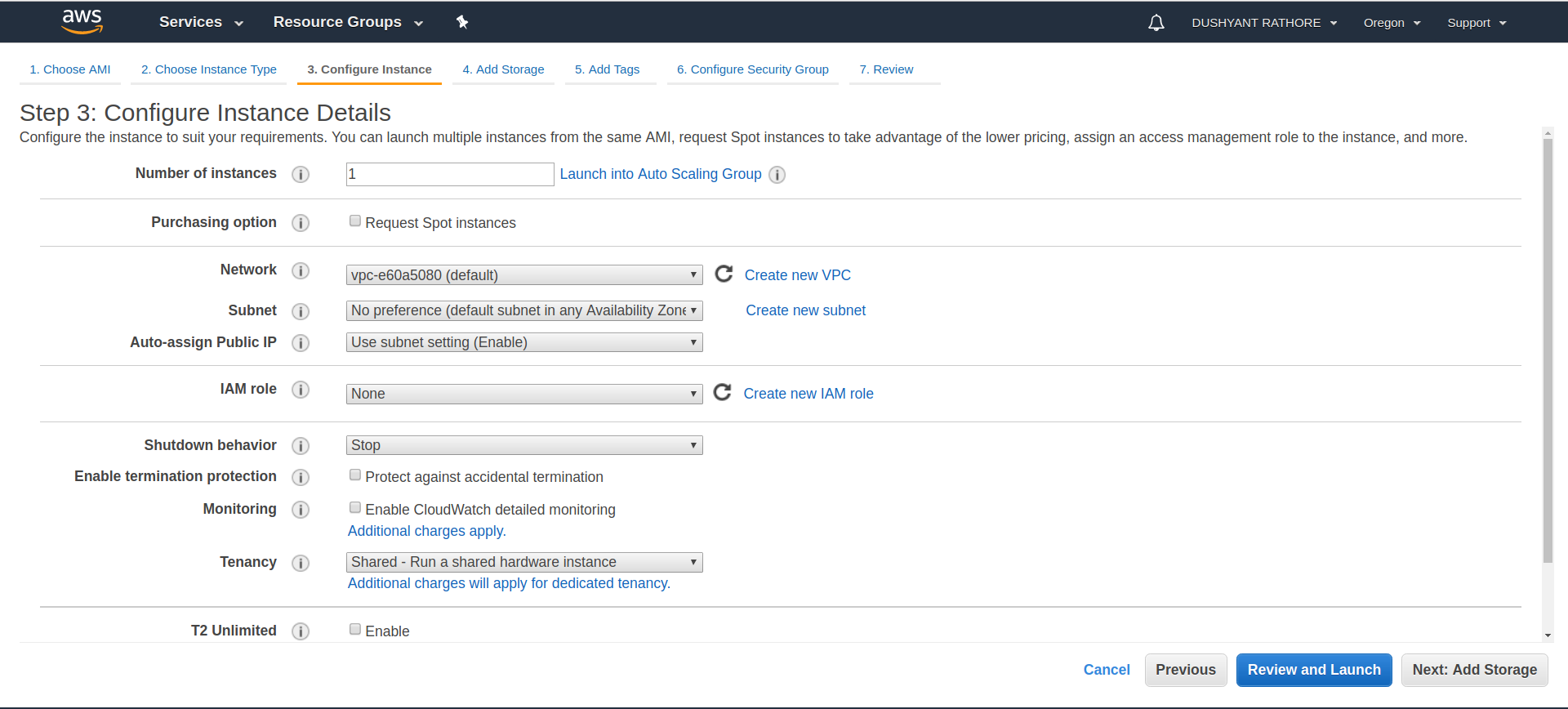Open the notifications bell icon
1568x709 pixels.
[1156, 23]
